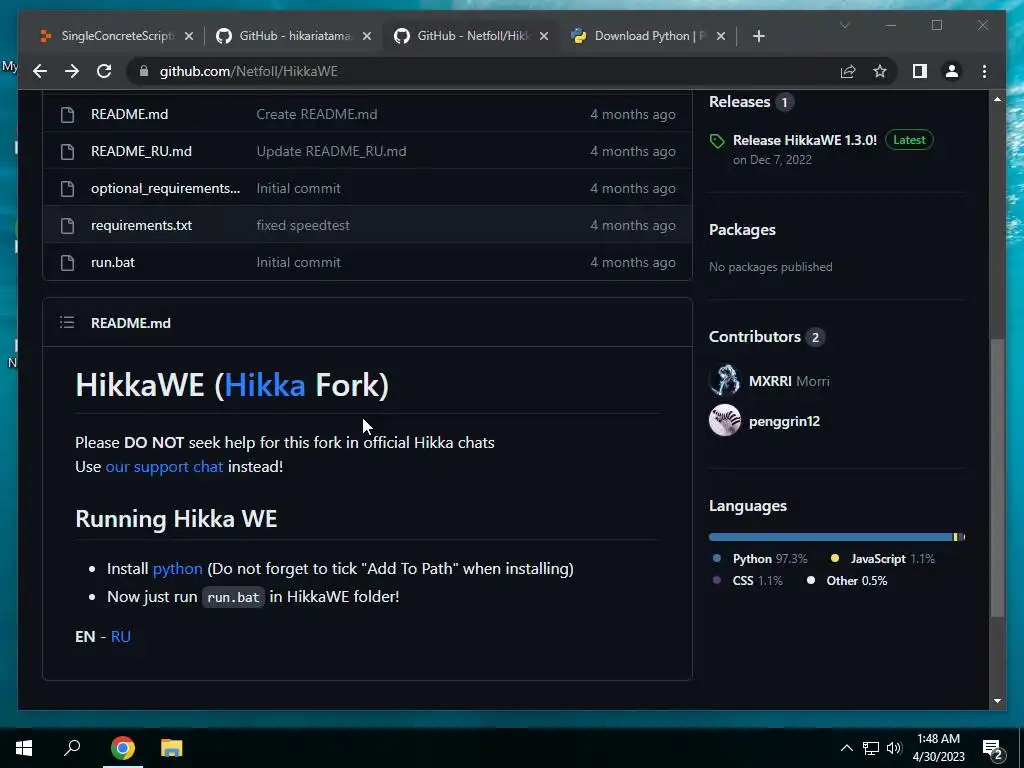Open 'Create README.md' commit
Viewport: 1024px width, 768px height.
click(x=317, y=114)
